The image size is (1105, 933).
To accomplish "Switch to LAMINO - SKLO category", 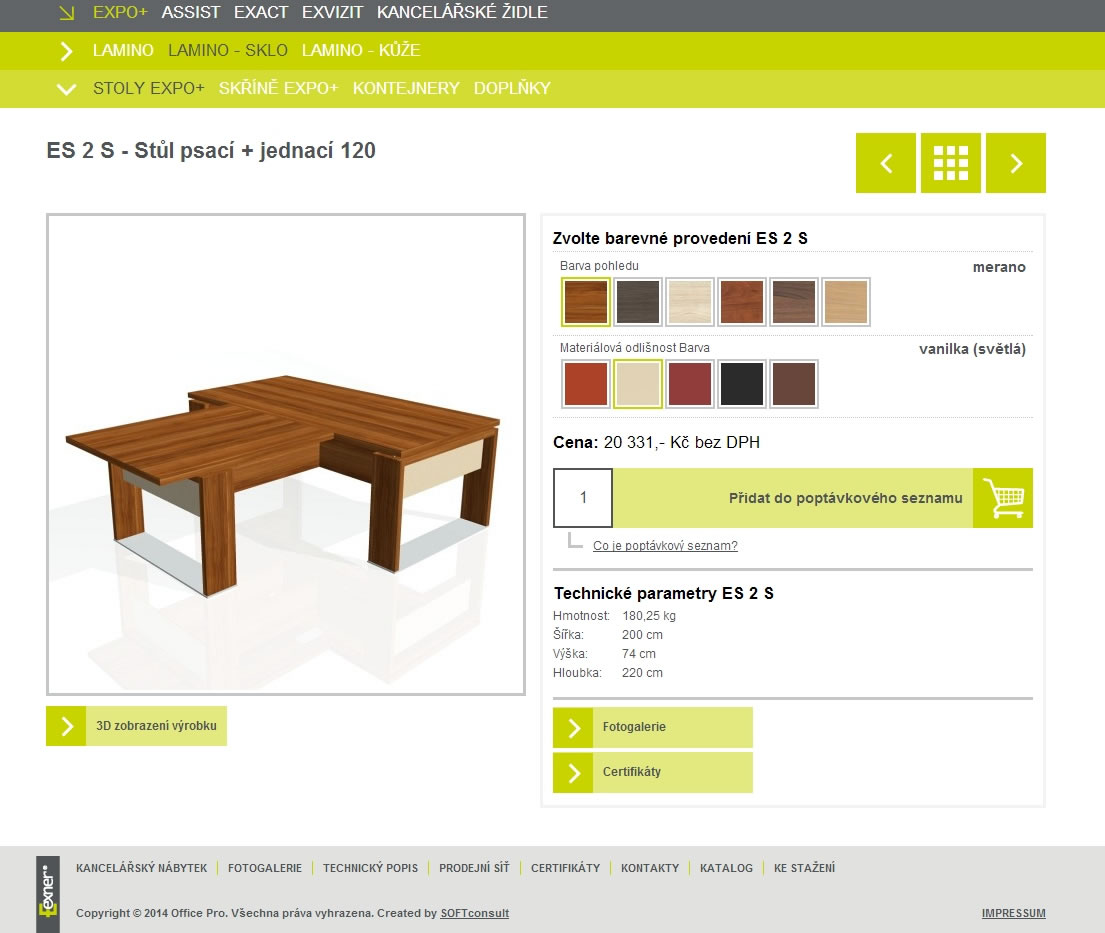I will coord(228,50).
